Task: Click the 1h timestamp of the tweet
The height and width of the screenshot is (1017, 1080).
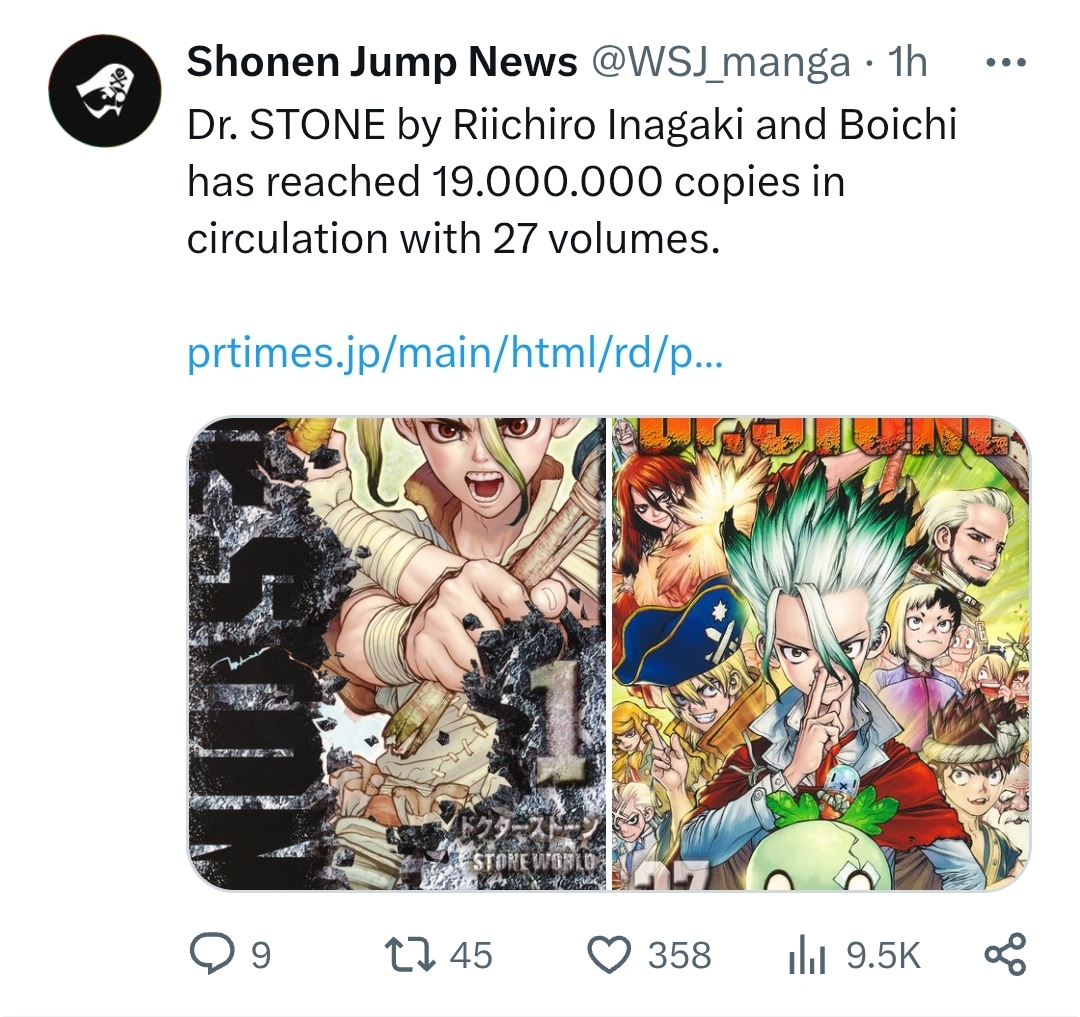Action: pyautogui.click(x=907, y=62)
